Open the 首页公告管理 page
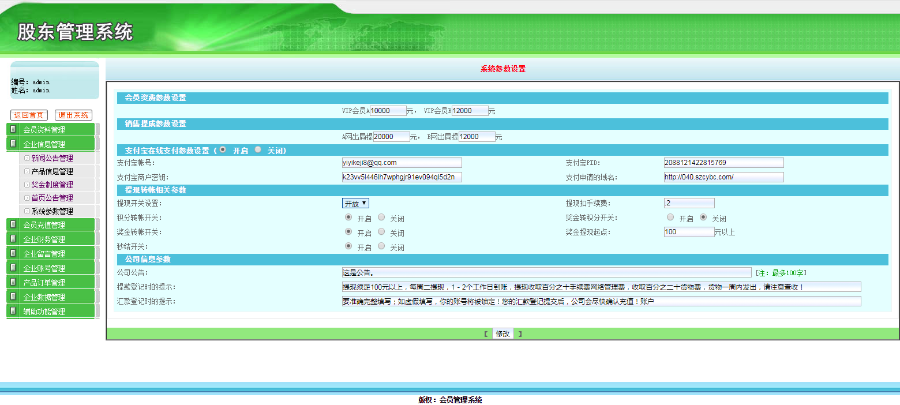 tap(52, 198)
